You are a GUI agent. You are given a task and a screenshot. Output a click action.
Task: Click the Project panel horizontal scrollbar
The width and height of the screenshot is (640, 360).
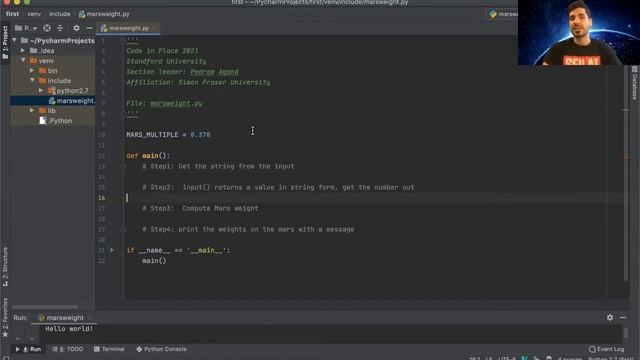tap(45, 307)
